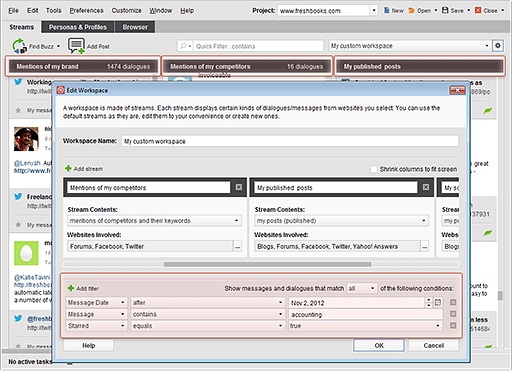Viewport: 512px width, 372px height.
Task: Open the equals operator dropdown
Action: click(280, 326)
